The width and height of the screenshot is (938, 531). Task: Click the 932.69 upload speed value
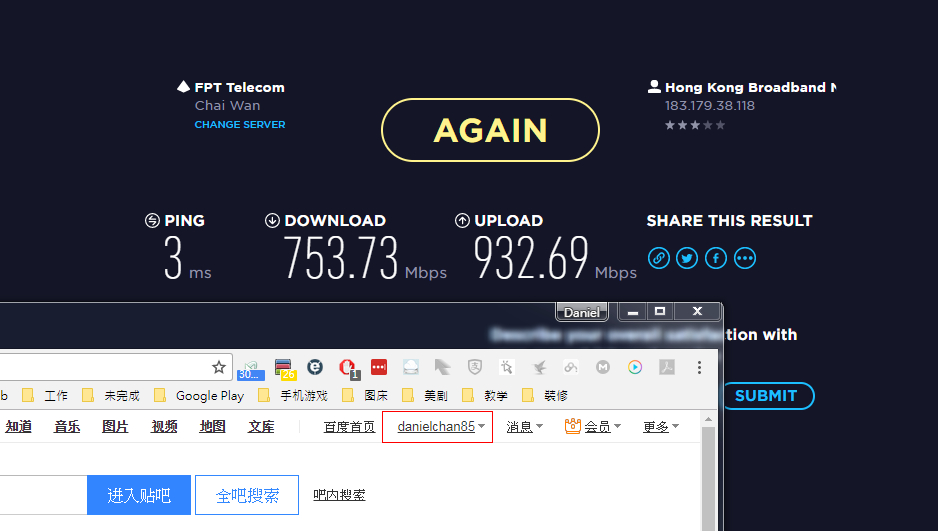[531, 257]
